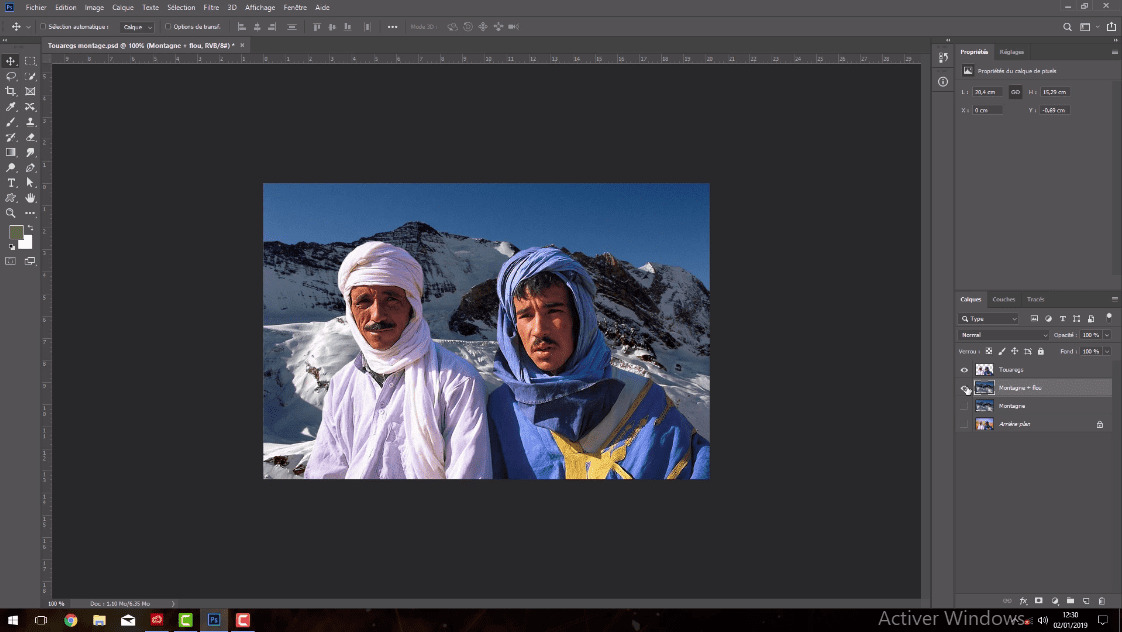Select the Clone Stamp tool
Image resolution: width=1122 pixels, height=632 pixels.
point(30,122)
